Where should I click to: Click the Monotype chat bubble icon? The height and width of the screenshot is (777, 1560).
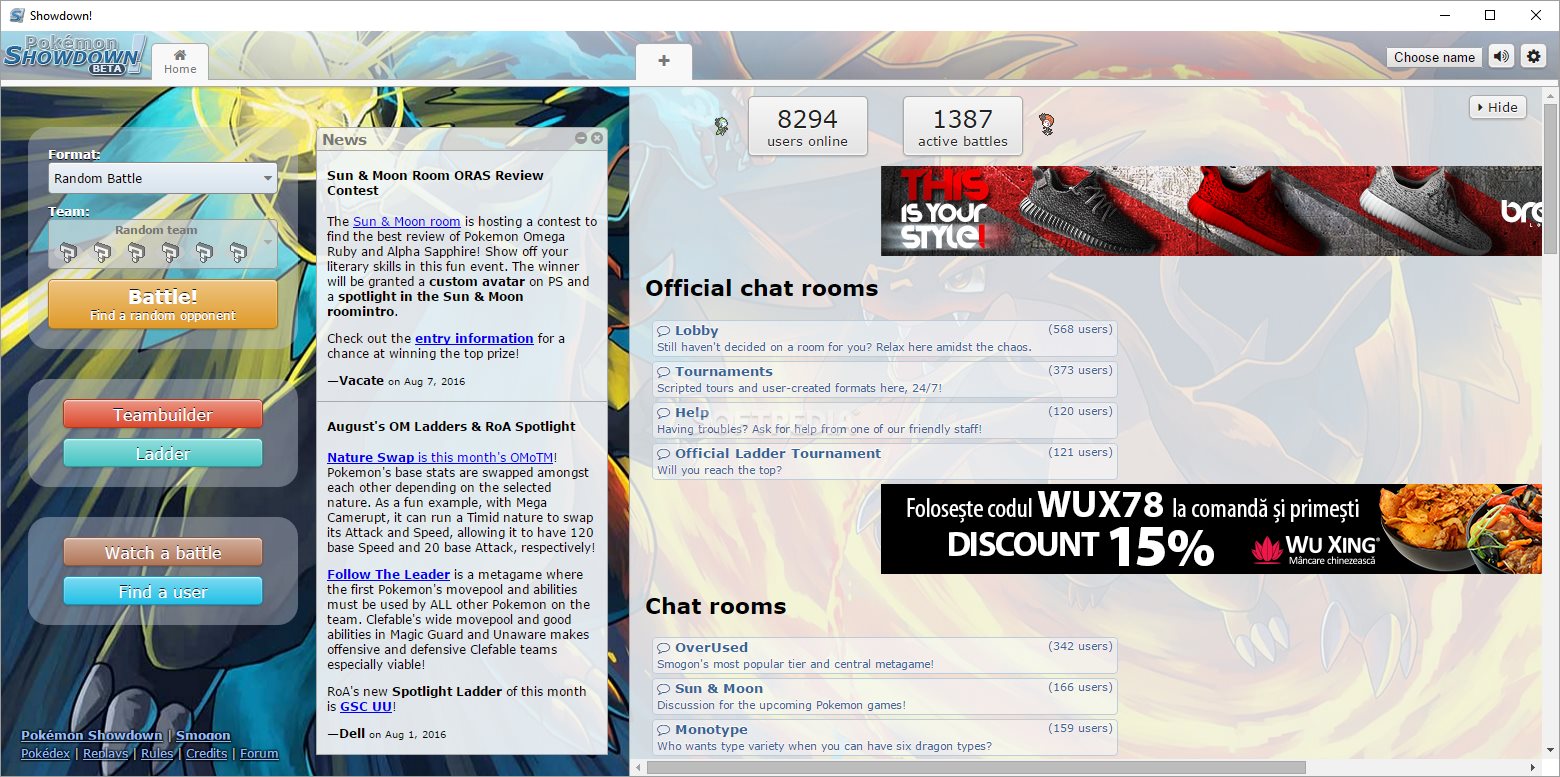pos(664,729)
